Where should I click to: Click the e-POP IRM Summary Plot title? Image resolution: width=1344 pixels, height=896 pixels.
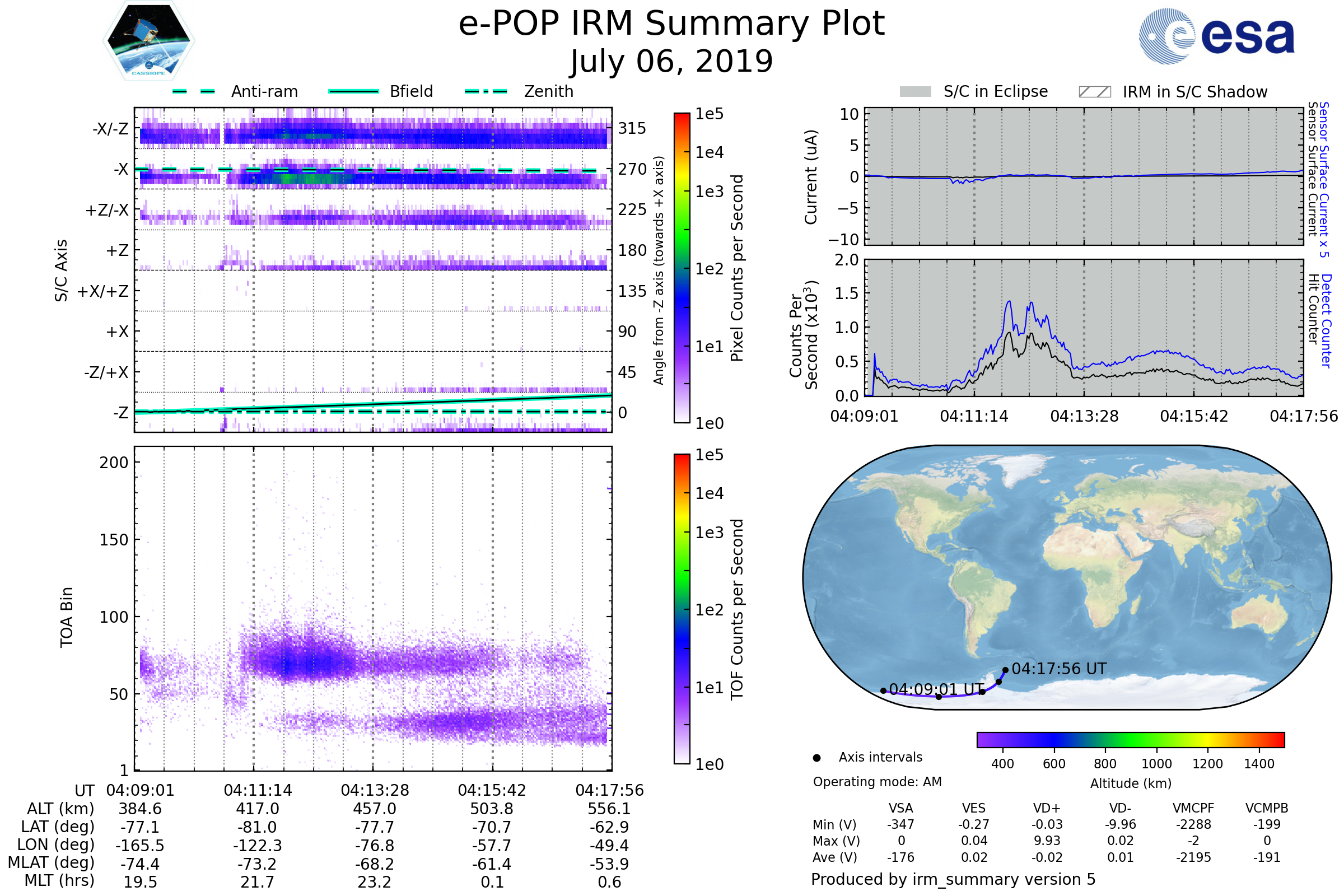click(671, 24)
